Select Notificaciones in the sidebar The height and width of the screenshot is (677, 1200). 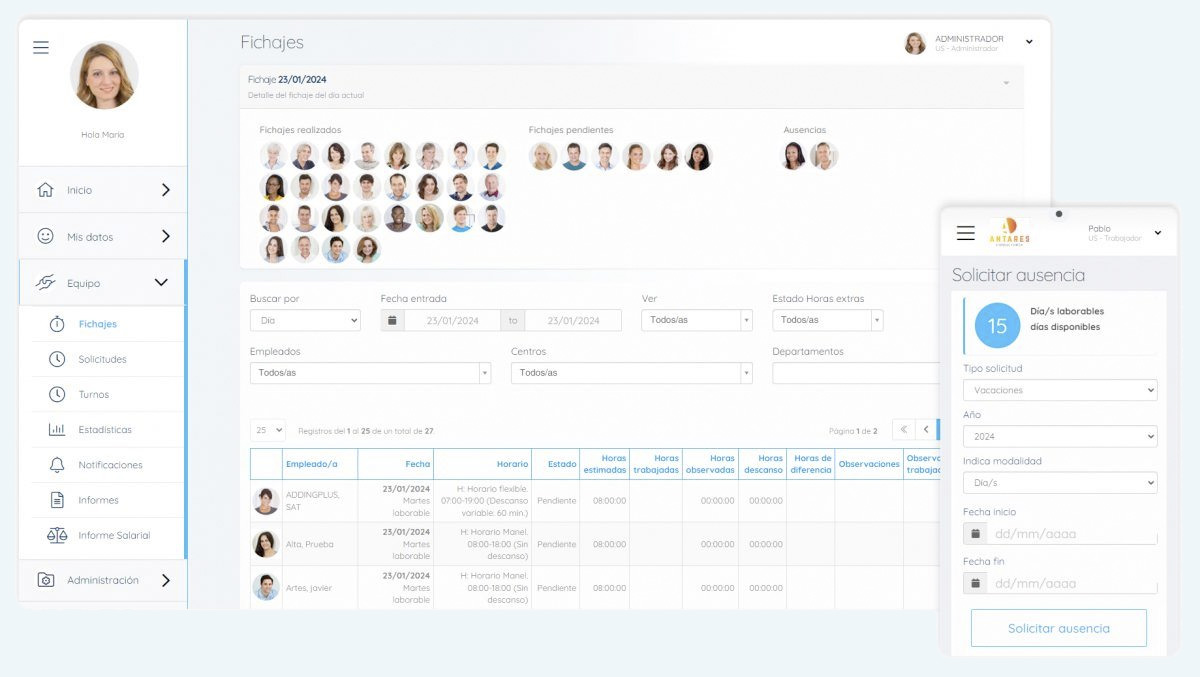pos(110,465)
